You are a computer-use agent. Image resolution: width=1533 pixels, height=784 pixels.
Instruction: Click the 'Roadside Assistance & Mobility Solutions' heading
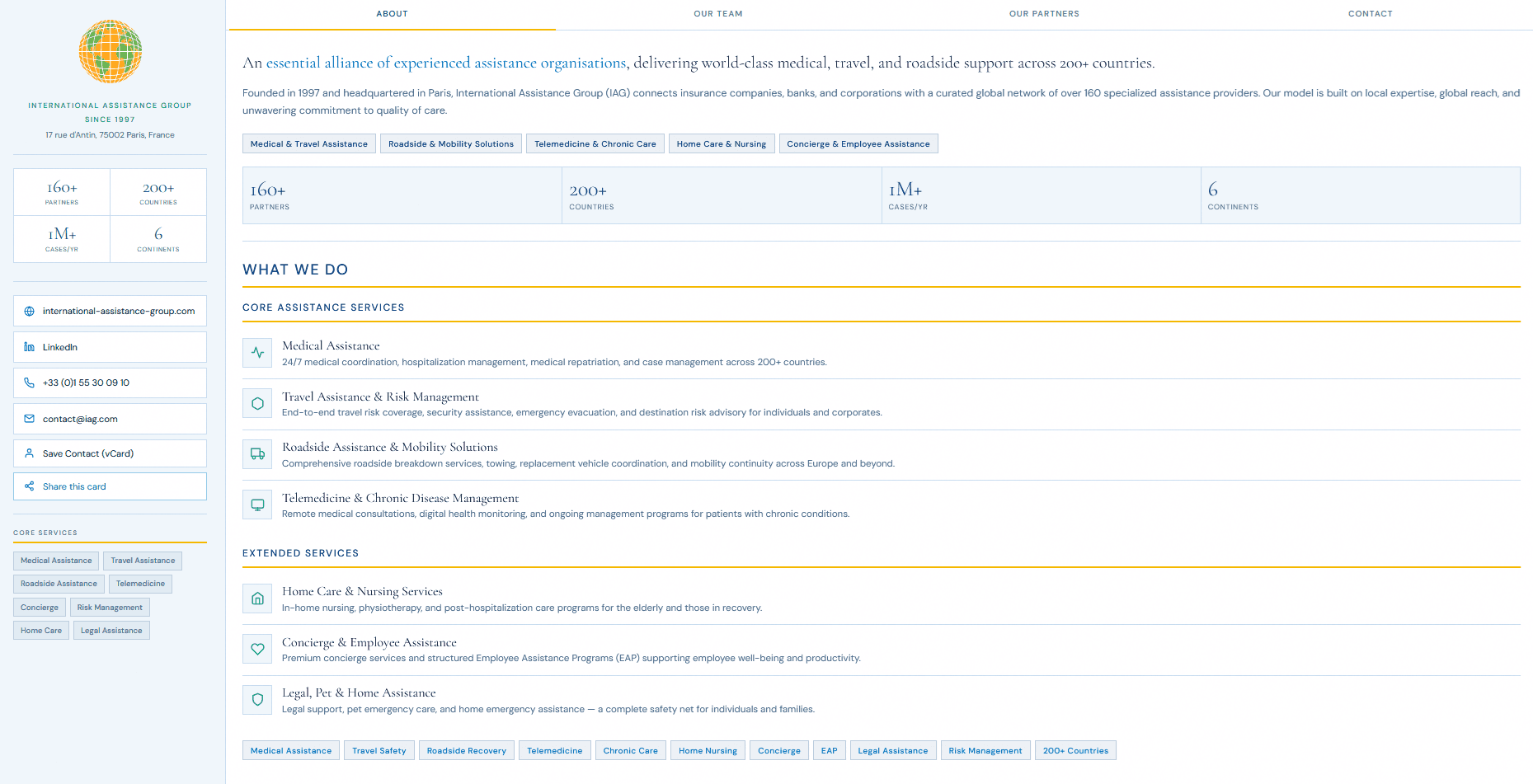click(390, 447)
